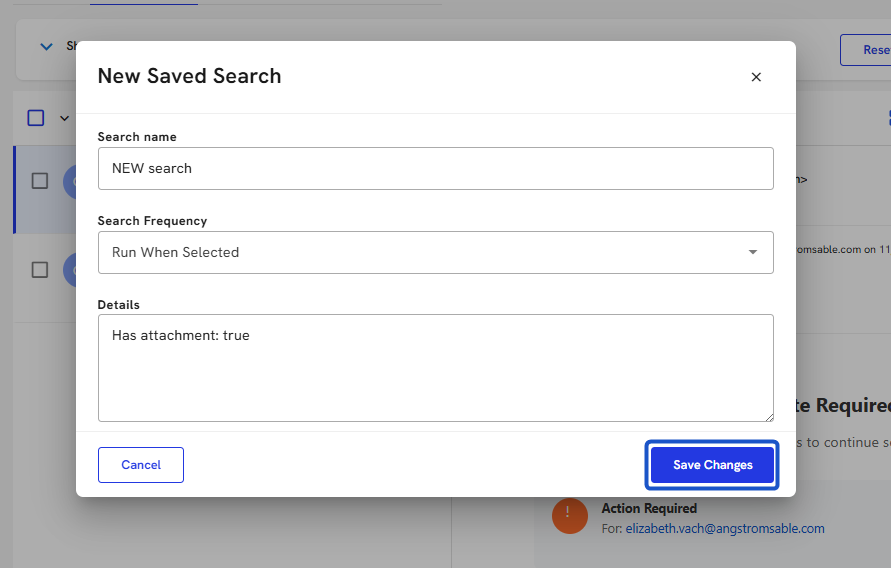891x568 pixels.
Task: Click the second message's sender avatar
Action: pyautogui.click(x=69, y=270)
